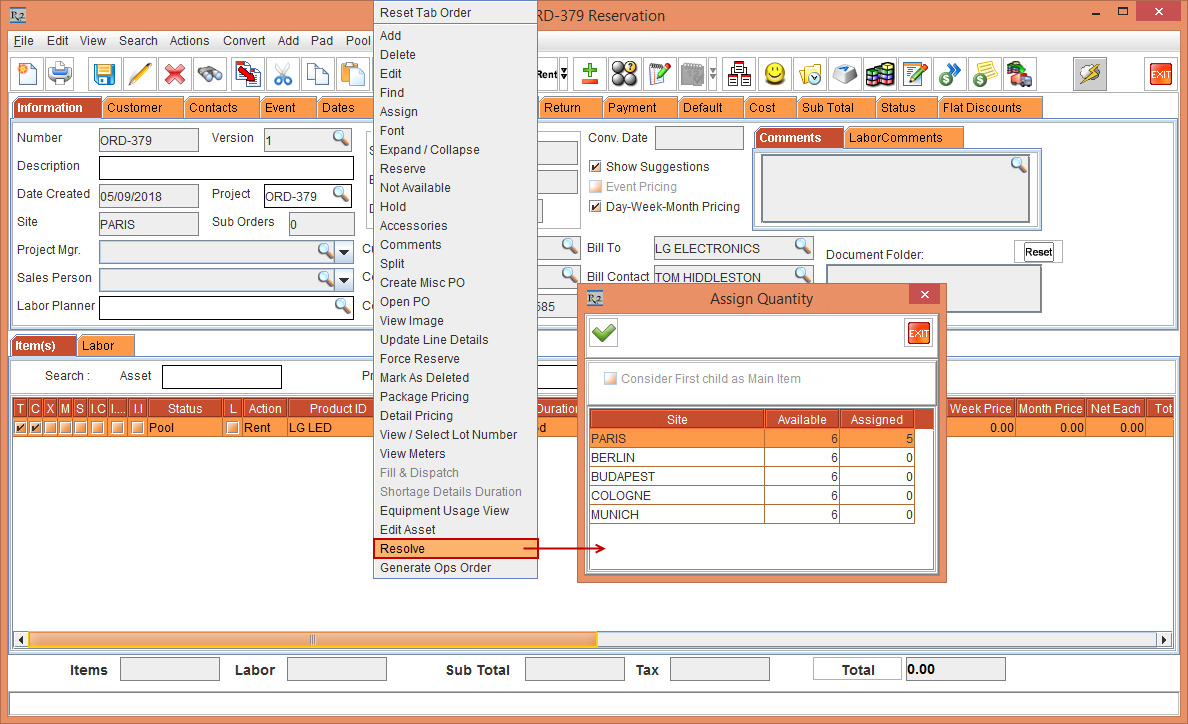This screenshot has width=1188, height=724.
Task: Uncheck the Show Suggestions checkbox
Action: click(x=596, y=167)
